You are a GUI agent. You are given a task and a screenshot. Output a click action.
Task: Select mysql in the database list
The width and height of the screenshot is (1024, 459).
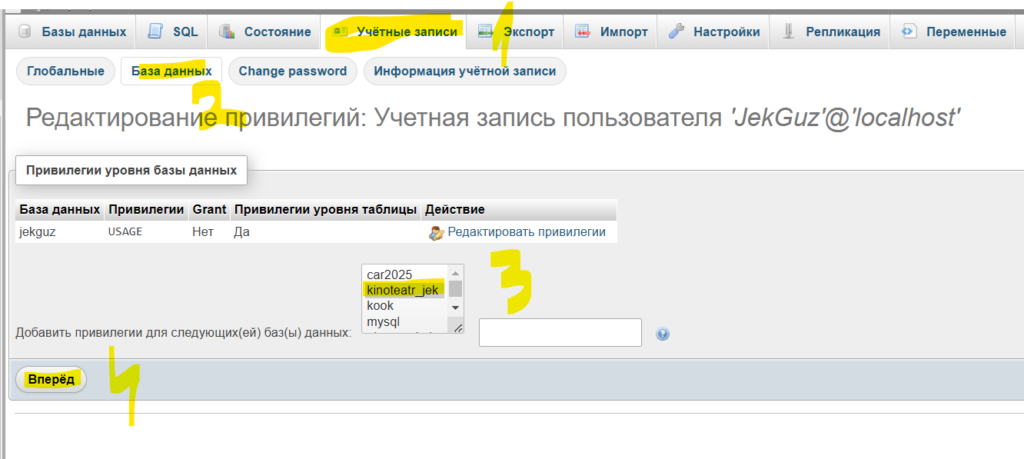[403, 322]
